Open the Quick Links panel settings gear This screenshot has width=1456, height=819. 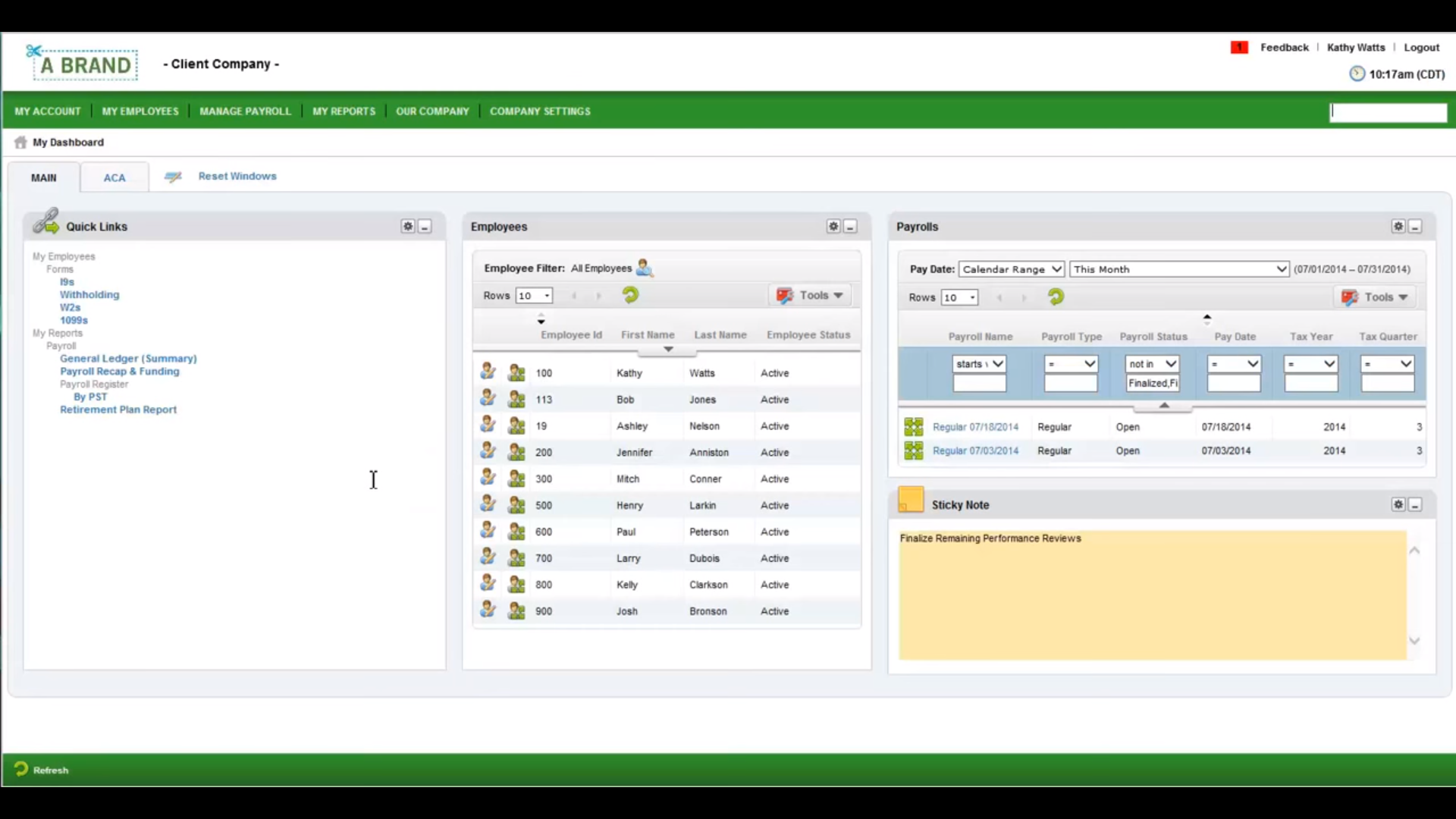408,226
